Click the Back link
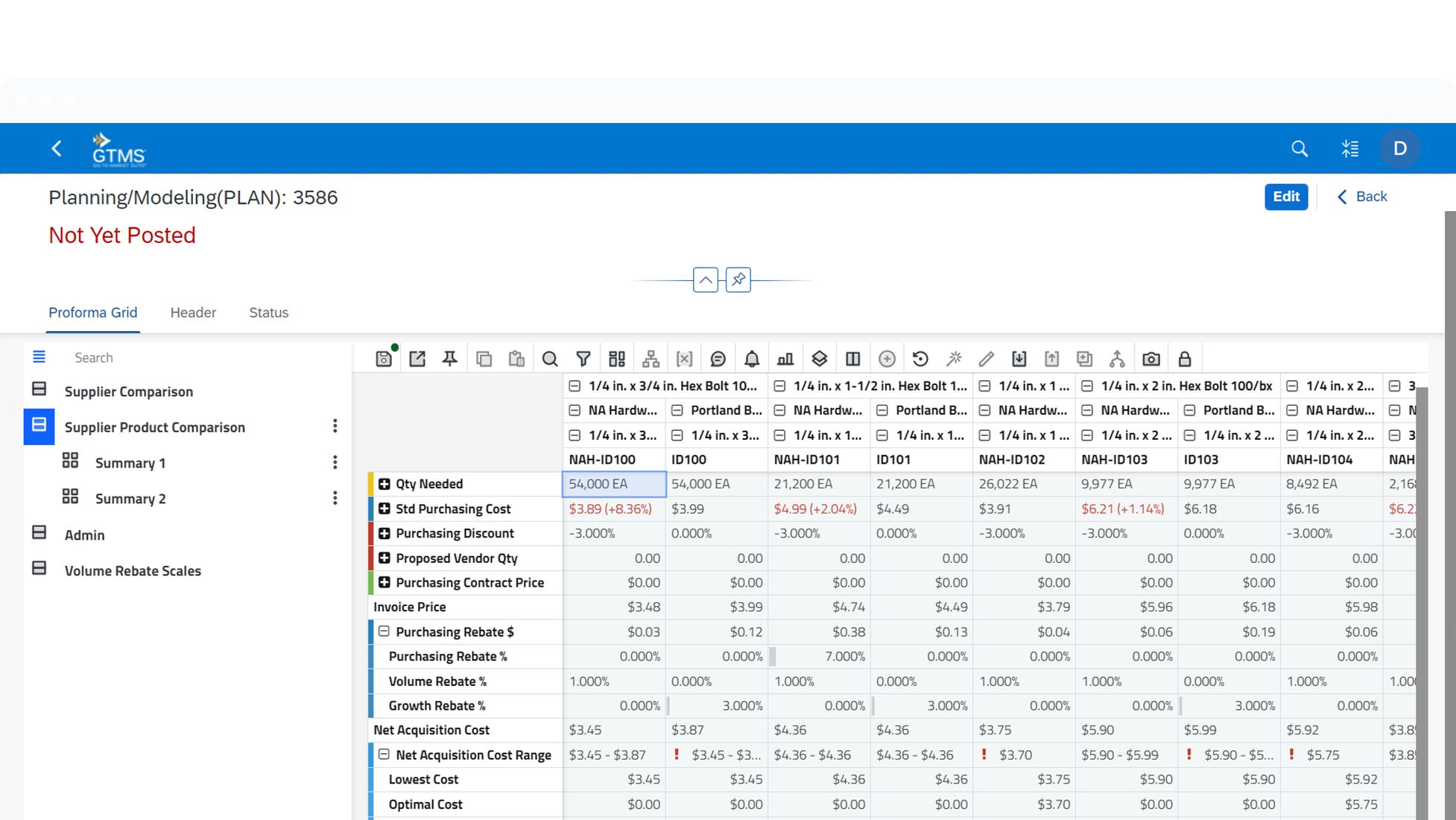1456x820 pixels. pos(1362,197)
